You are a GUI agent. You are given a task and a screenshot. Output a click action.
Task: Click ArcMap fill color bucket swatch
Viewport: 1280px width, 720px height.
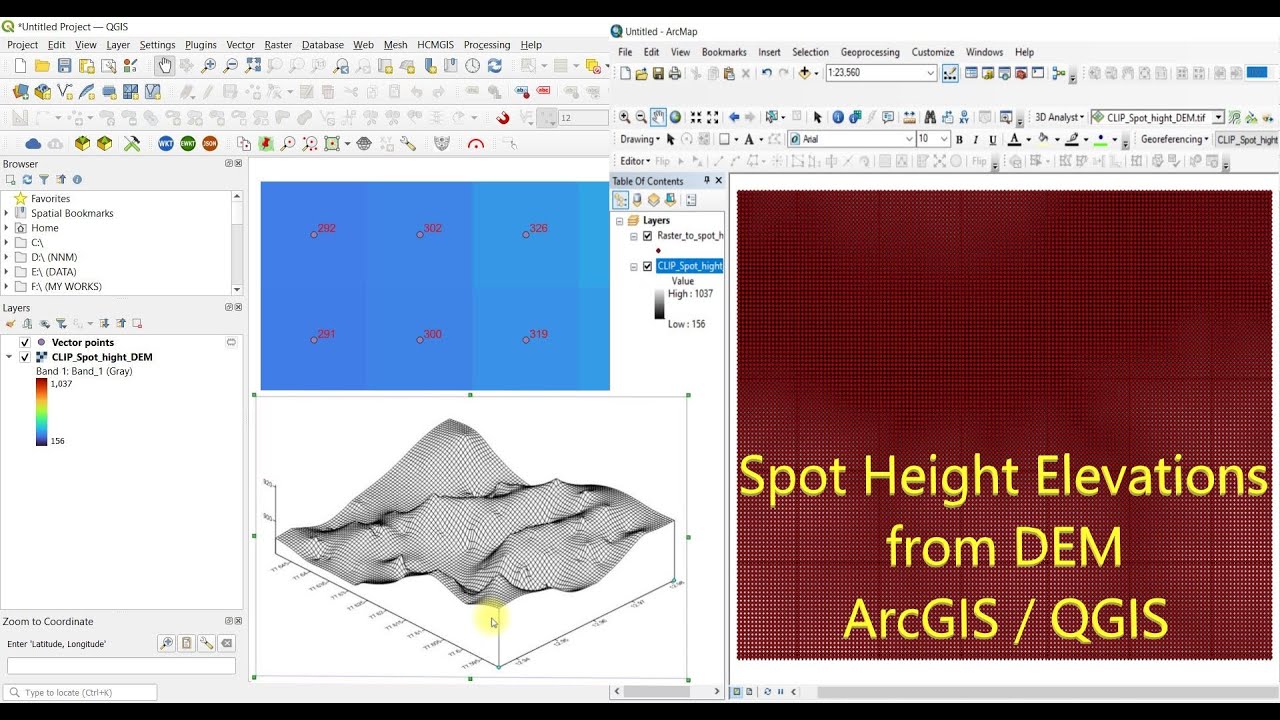click(1043, 140)
